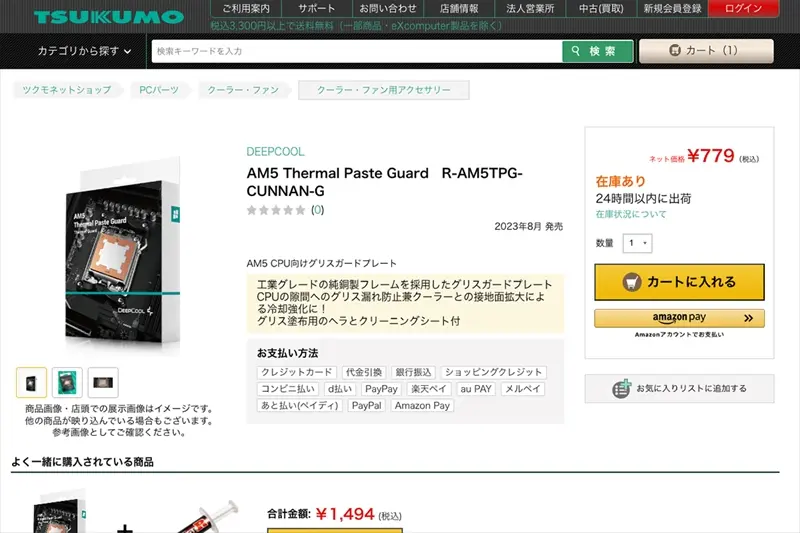
Task: Open the quantity 数量 dropdown
Action: (x=637, y=243)
